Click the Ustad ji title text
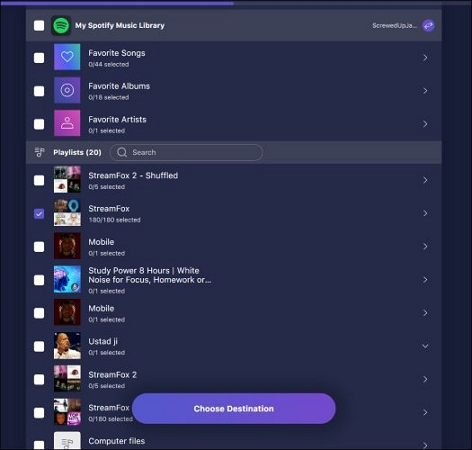472x450 pixels. pyautogui.click(x=103, y=341)
